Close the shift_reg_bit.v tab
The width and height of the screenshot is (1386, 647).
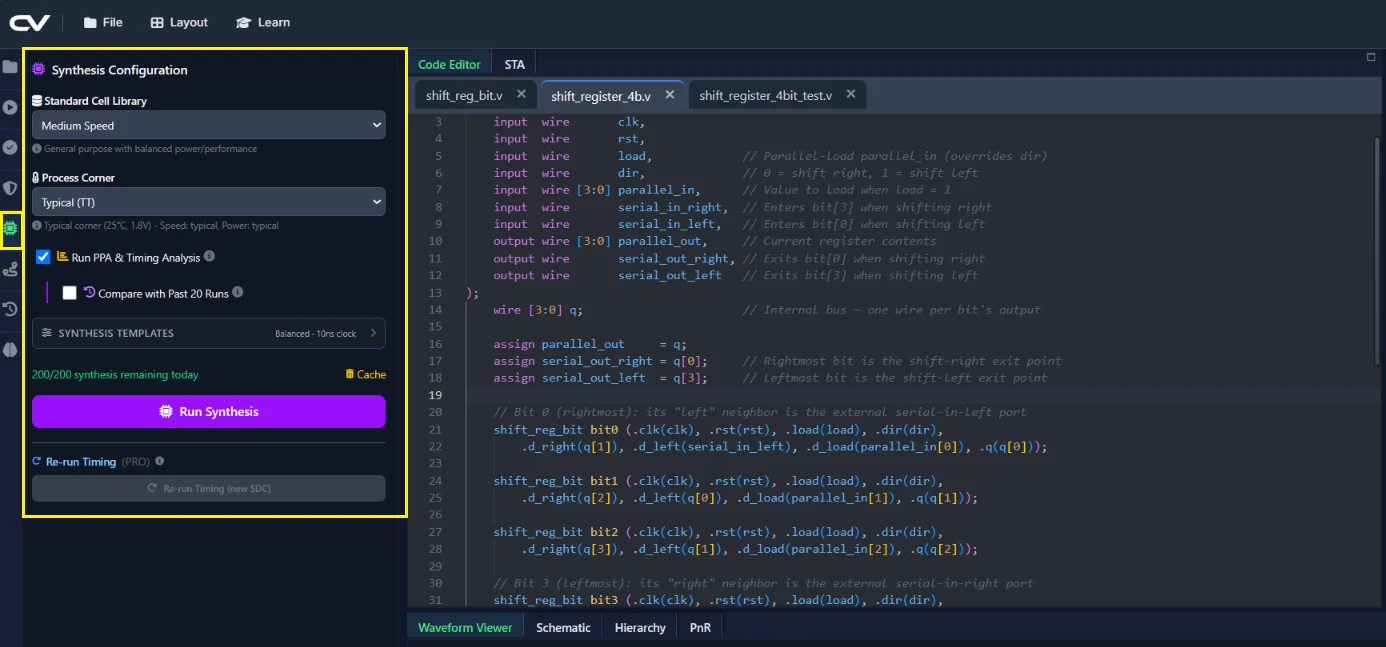pyautogui.click(x=522, y=95)
